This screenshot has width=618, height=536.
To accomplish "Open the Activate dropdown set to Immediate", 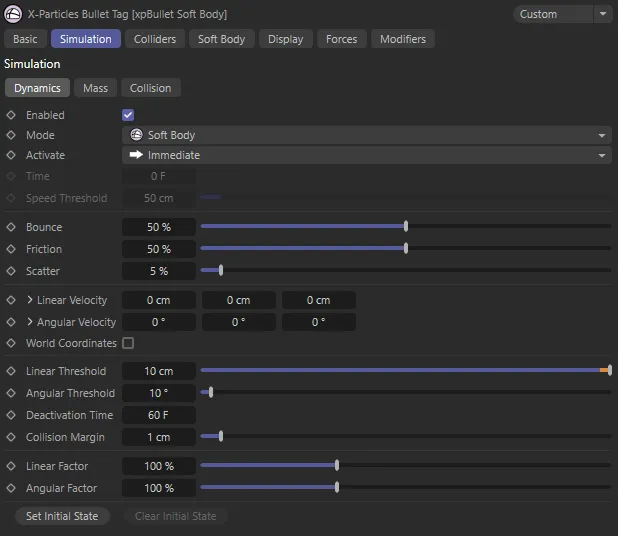I will pos(366,155).
